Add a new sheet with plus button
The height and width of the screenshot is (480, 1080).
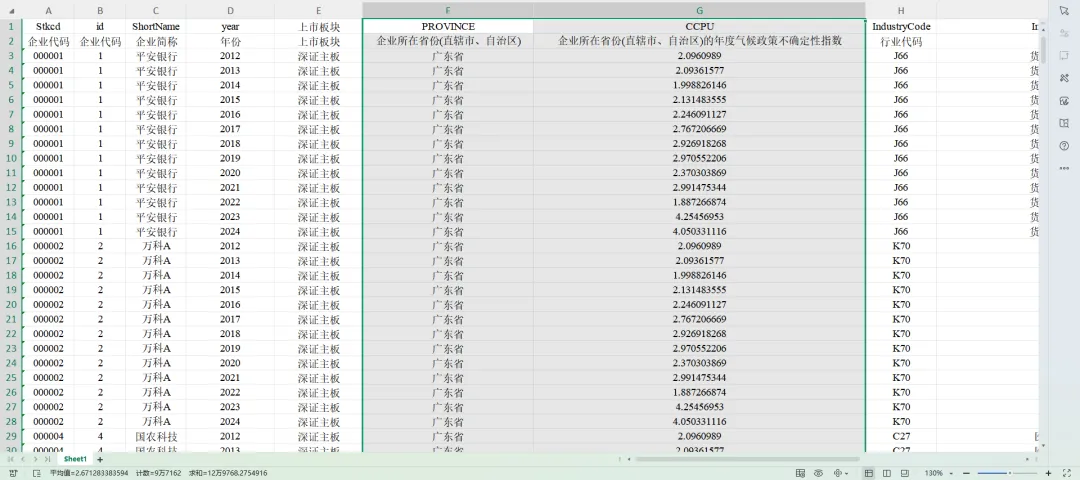100,459
